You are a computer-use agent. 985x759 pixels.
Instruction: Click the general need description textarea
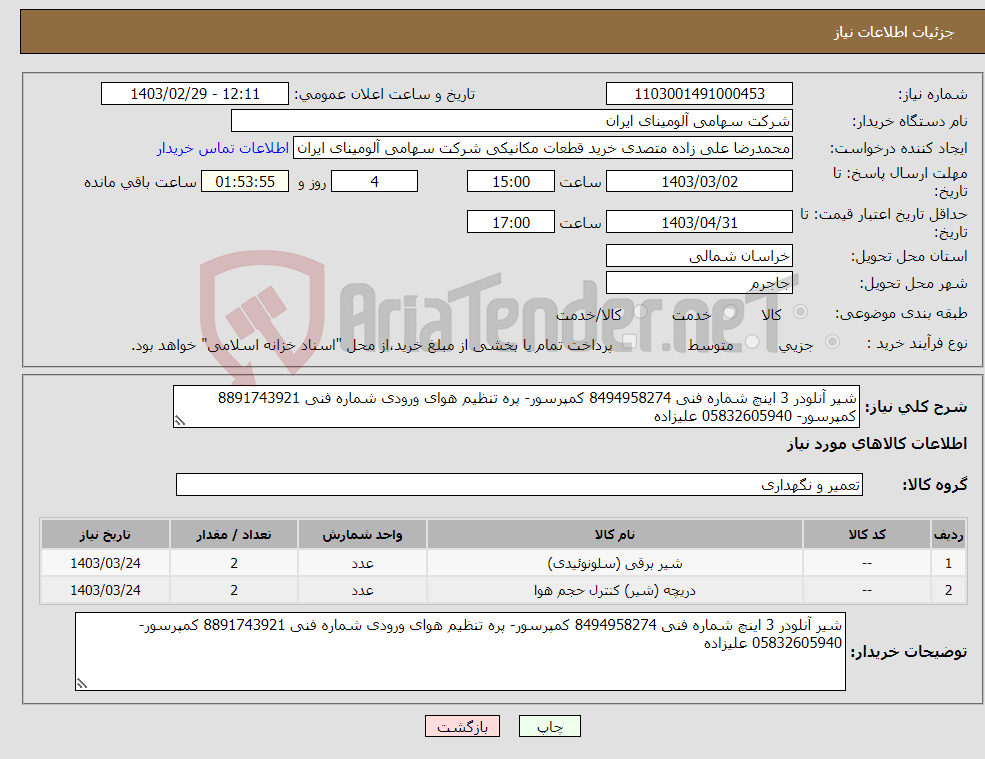point(516,407)
